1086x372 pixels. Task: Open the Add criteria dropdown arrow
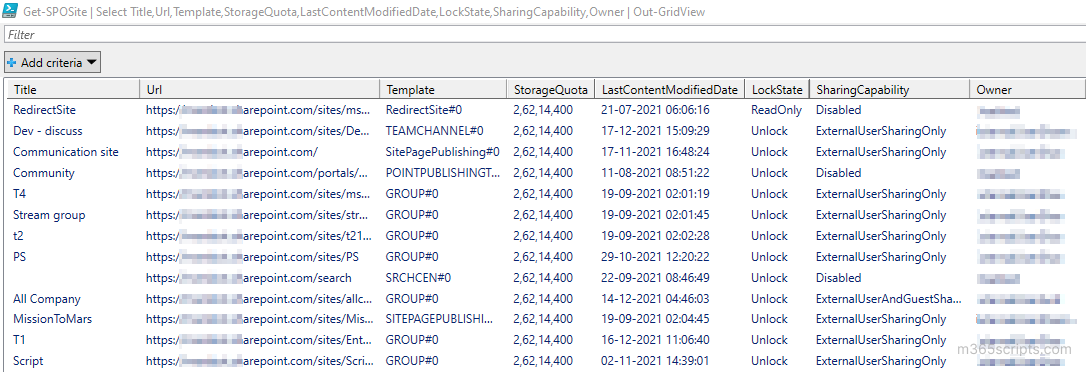pos(91,62)
